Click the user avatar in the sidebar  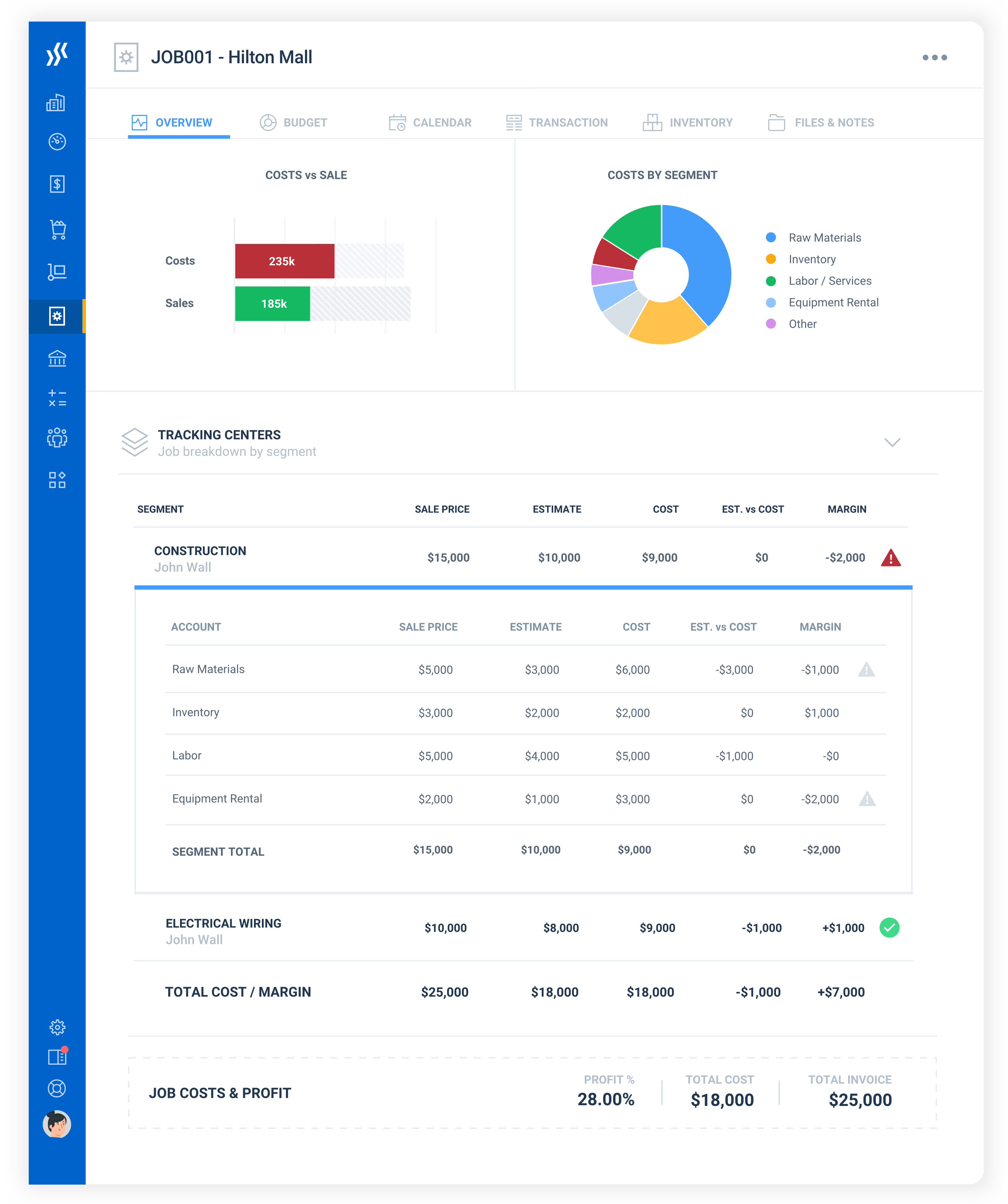tap(57, 1124)
